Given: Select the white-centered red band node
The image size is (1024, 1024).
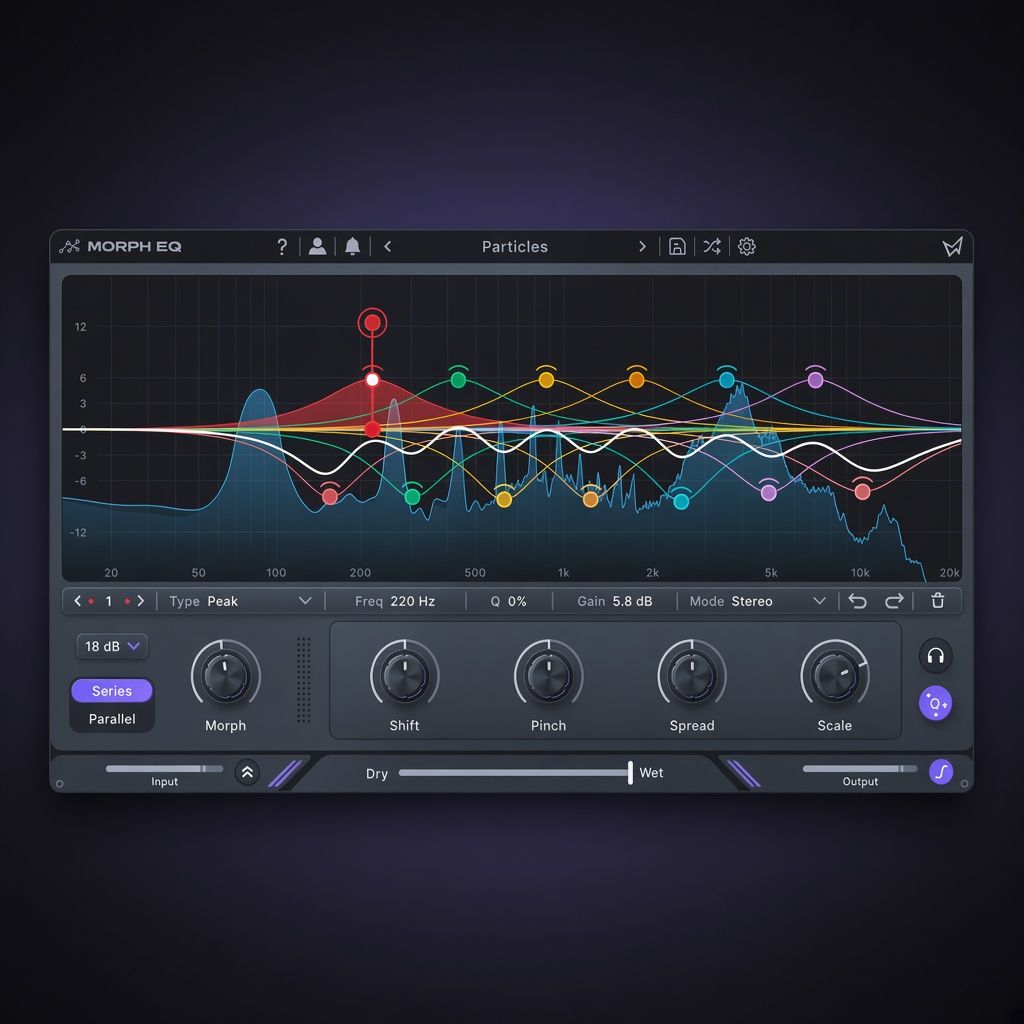Looking at the screenshot, I should pyautogui.click(x=372, y=379).
